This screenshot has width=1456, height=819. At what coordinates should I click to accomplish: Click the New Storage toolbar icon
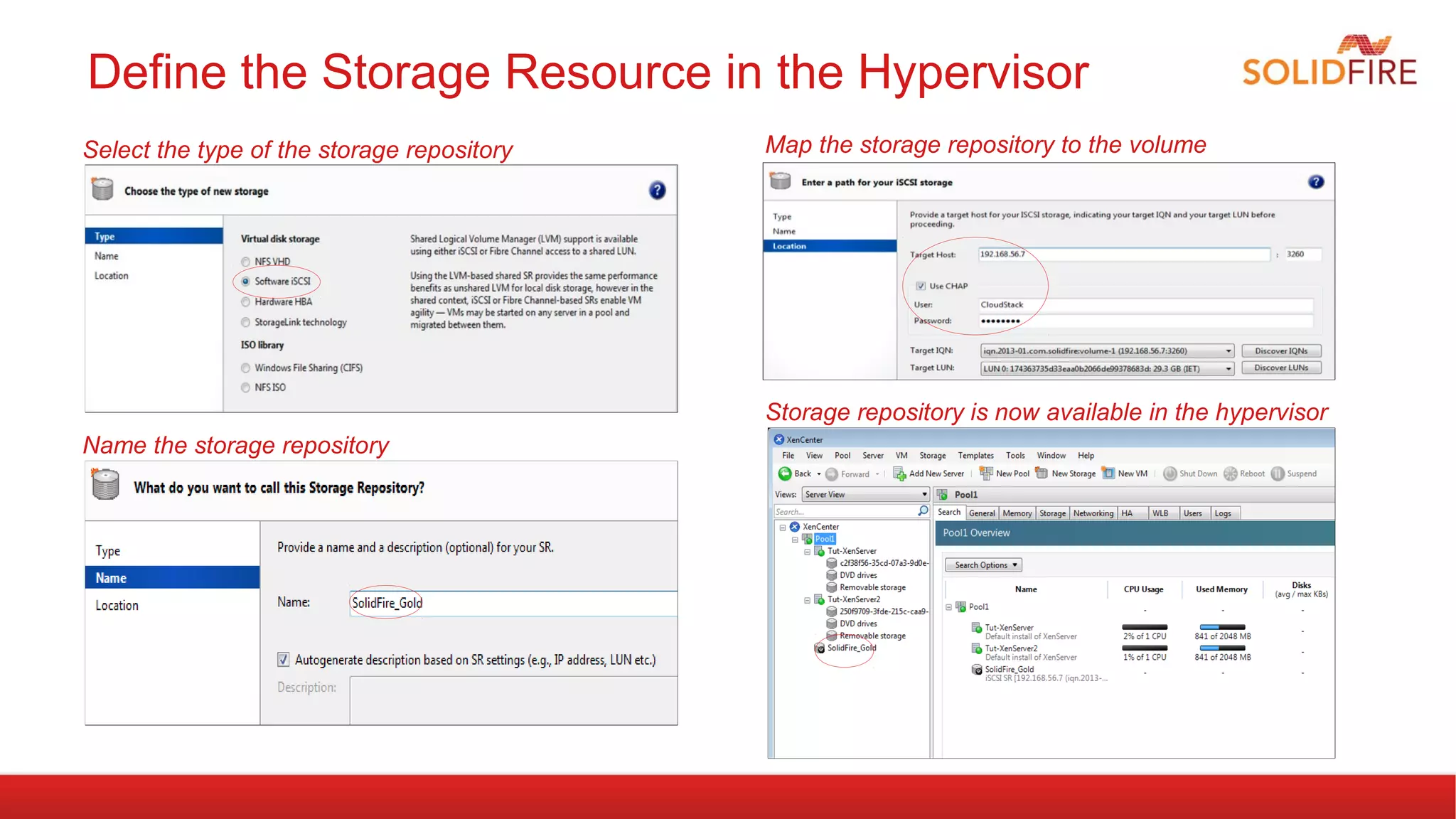(x=1042, y=473)
